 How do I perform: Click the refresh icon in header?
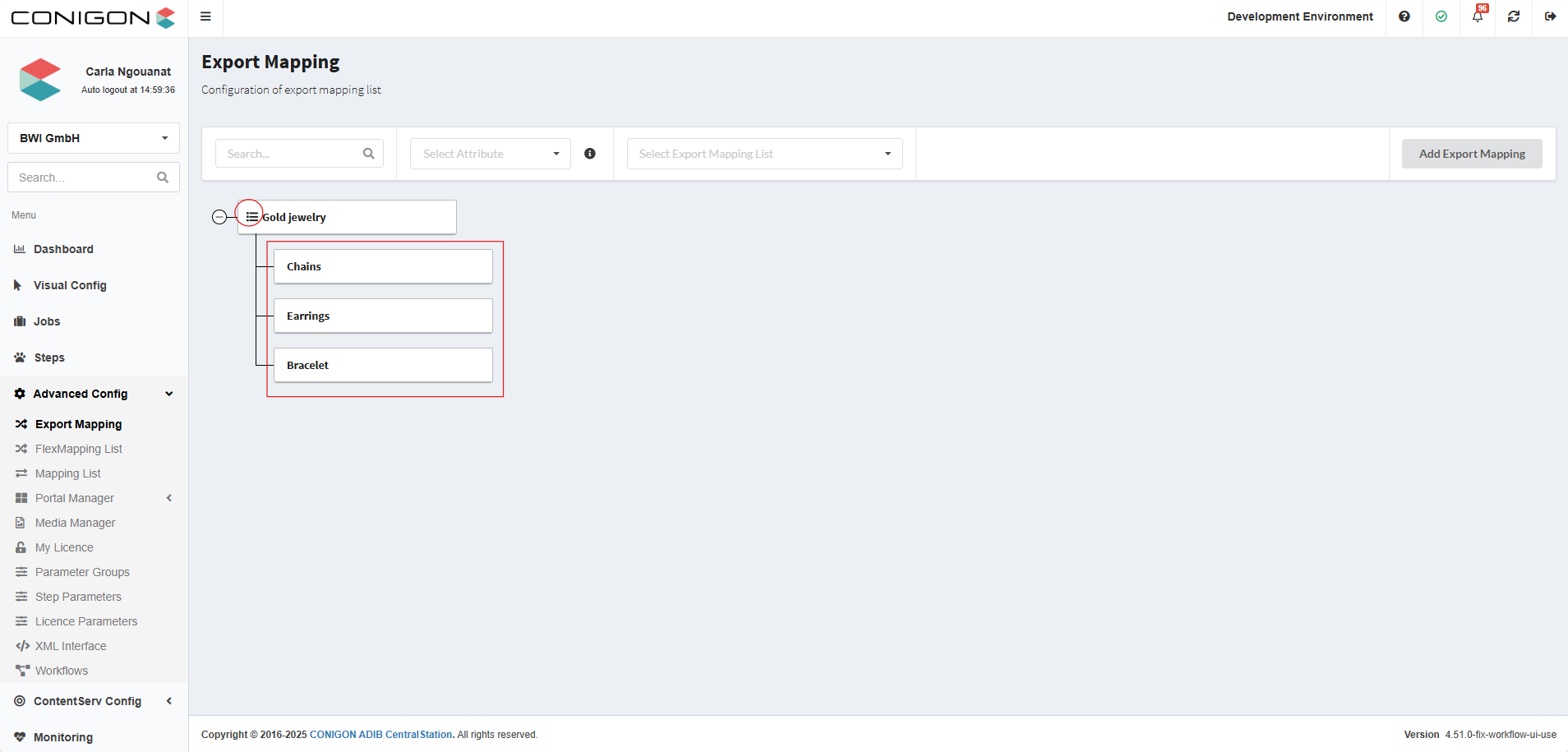point(1513,16)
